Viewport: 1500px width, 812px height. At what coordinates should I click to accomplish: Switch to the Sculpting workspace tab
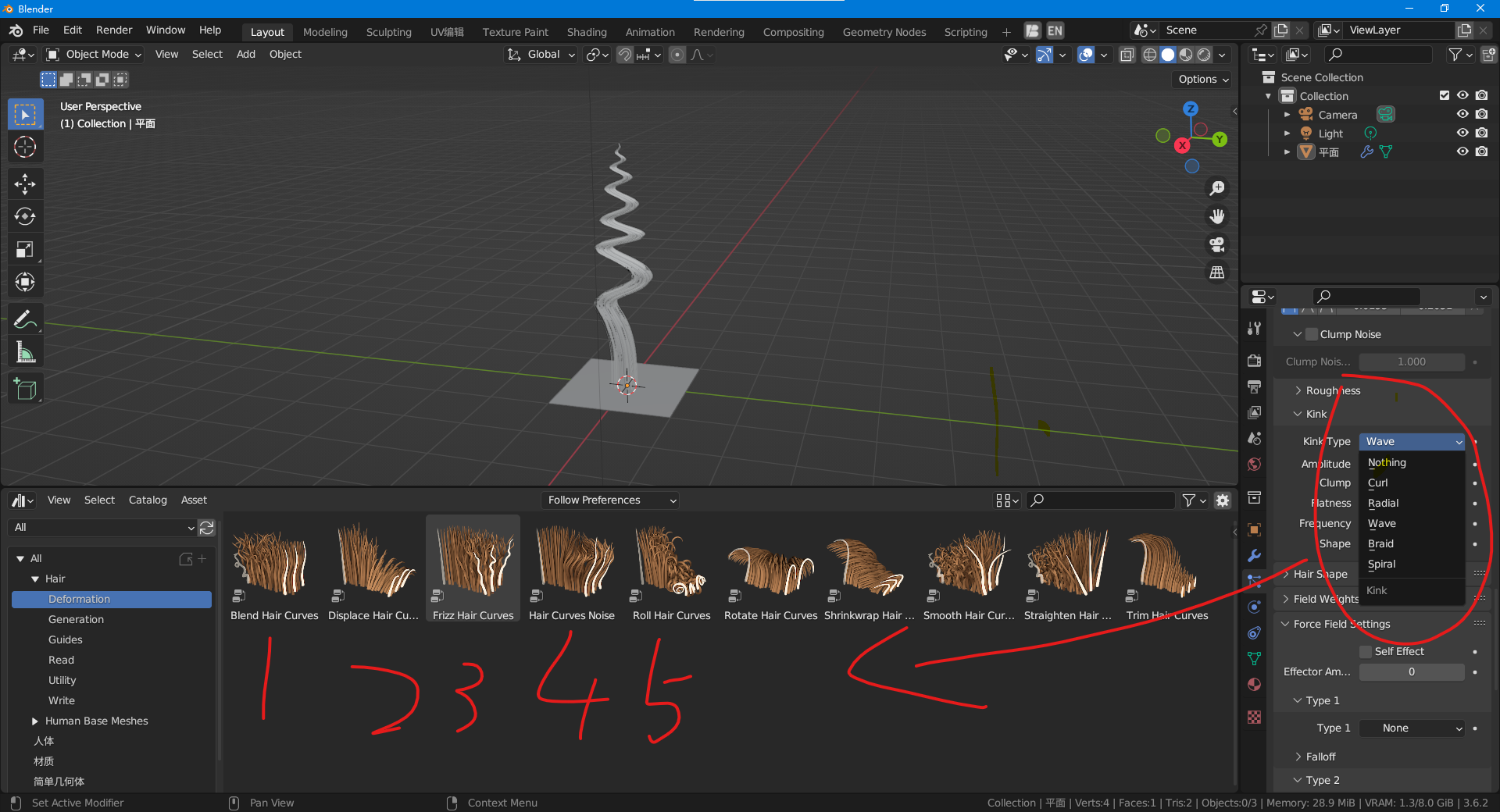click(388, 32)
